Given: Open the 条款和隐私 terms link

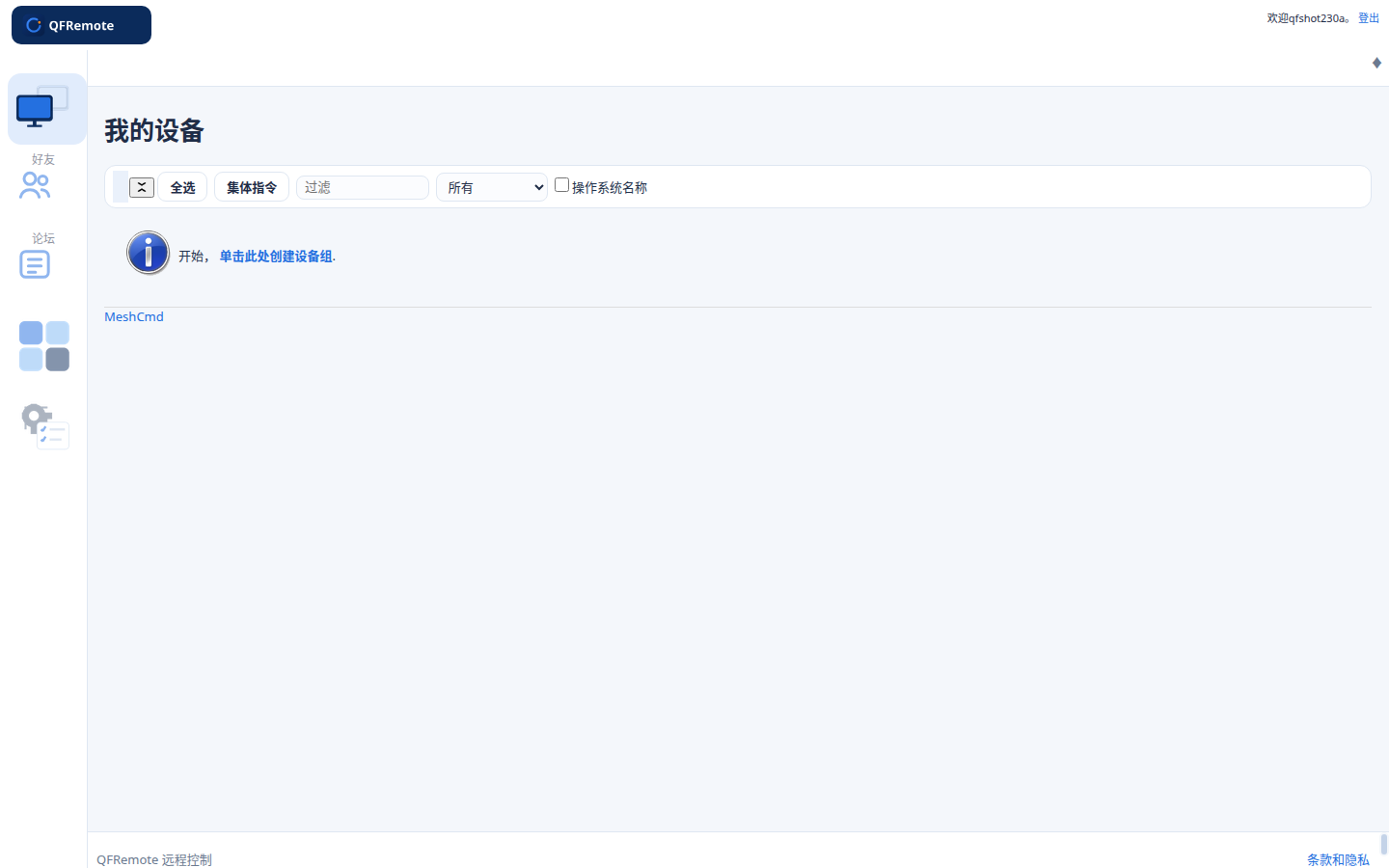Looking at the screenshot, I should coord(1338,859).
